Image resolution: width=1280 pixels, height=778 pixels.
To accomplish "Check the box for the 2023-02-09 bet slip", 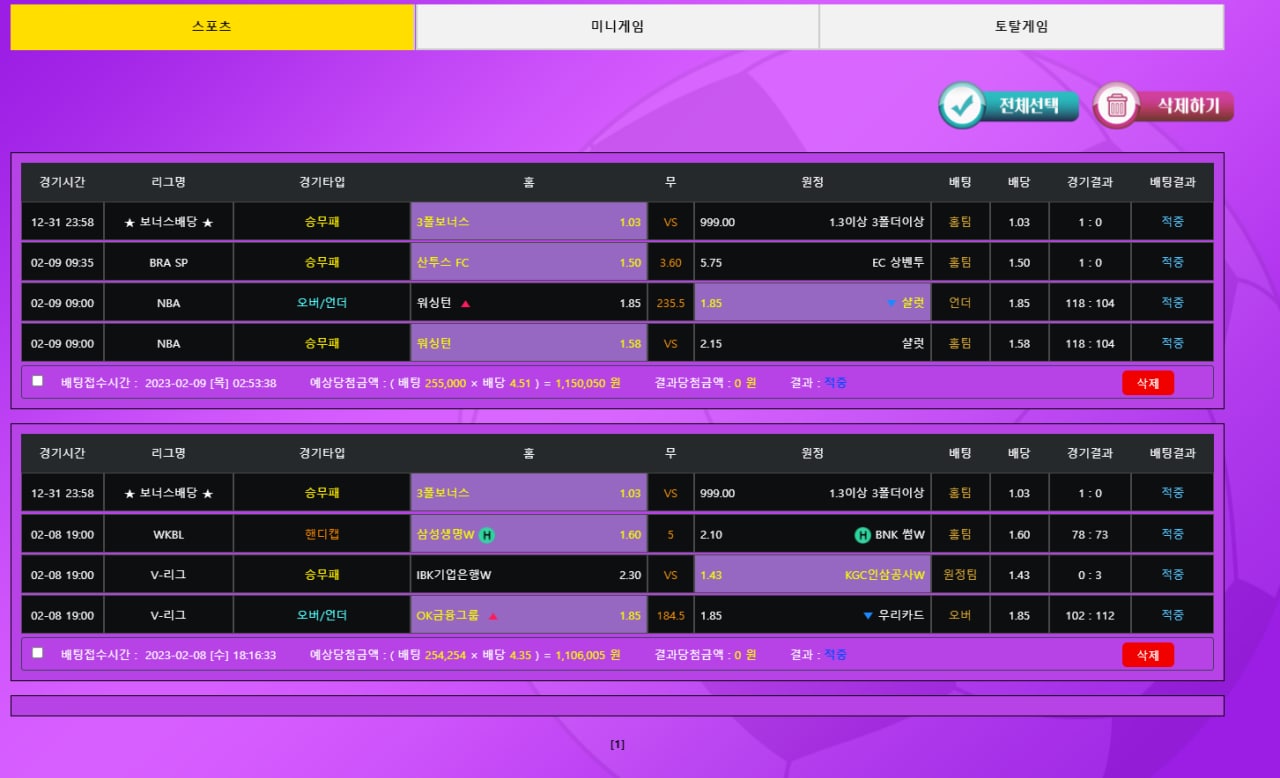I will pyautogui.click(x=38, y=381).
